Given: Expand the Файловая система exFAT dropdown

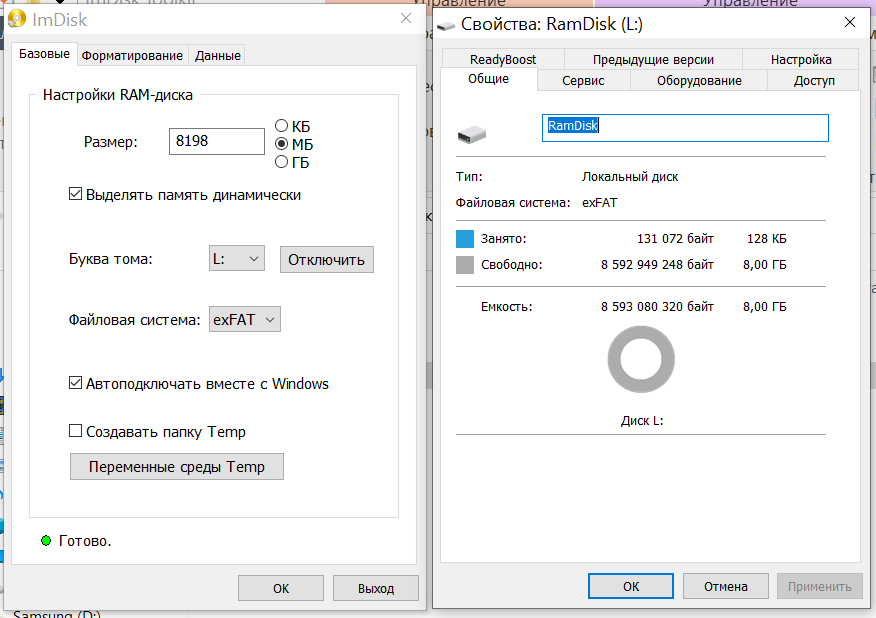Looking at the screenshot, I should 245,320.
